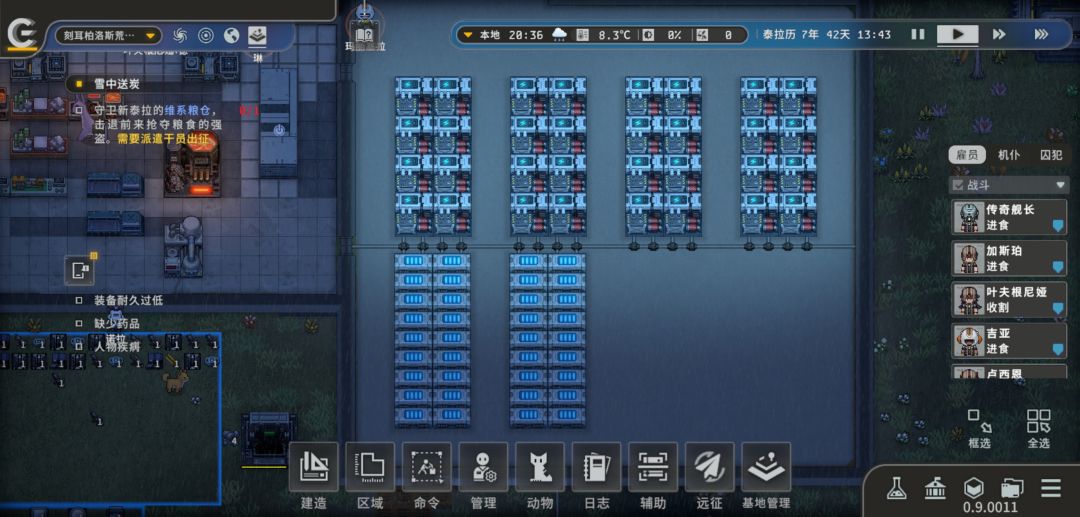Open the 命令 commands menu

coord(426,476)
